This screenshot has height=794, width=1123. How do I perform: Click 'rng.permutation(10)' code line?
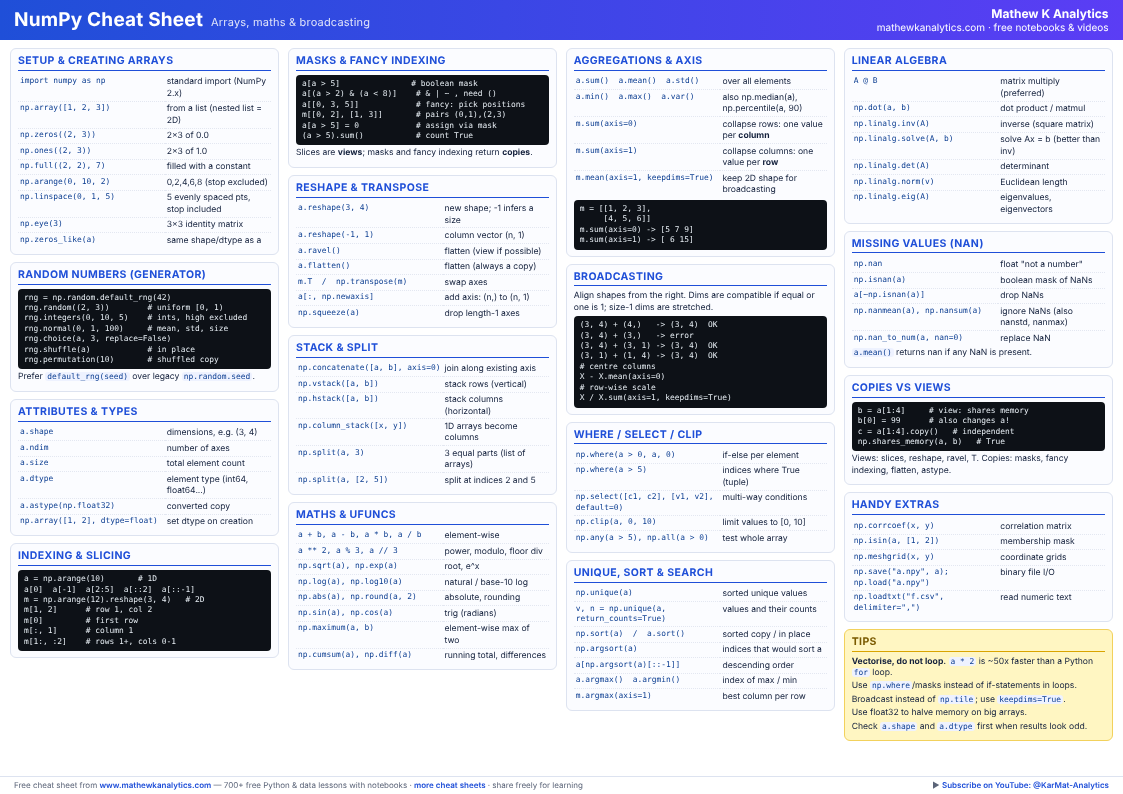[x=69, y=359]
